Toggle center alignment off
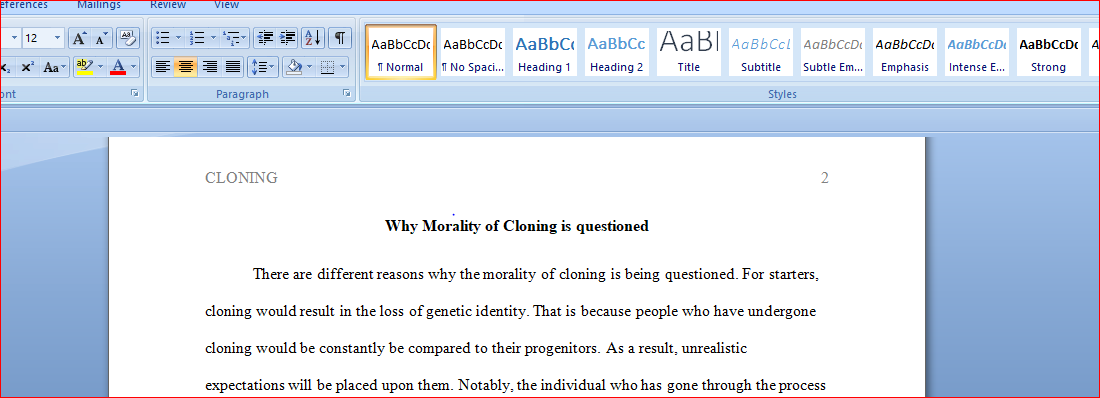1100x398 pixels. tap(186, 67)
